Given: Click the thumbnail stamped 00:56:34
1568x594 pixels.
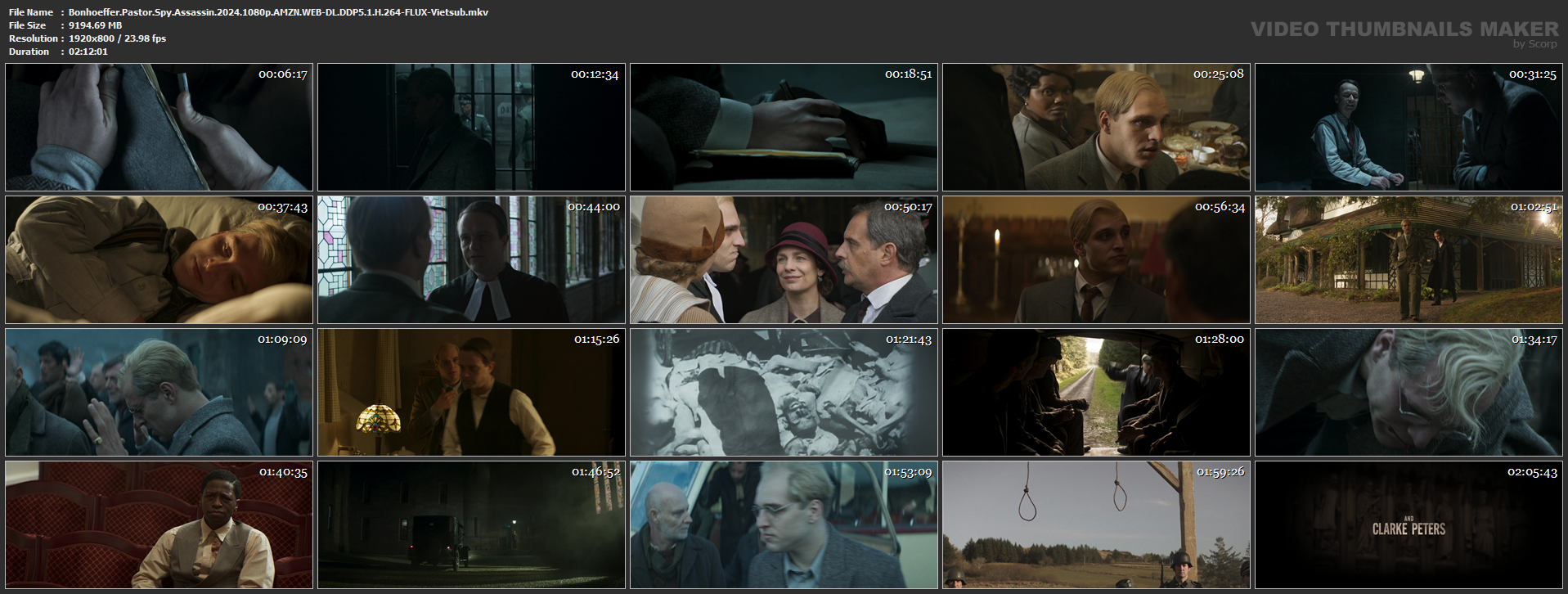Looking at the screenshot, I should pyautogui.click(x=1097, y=260).
